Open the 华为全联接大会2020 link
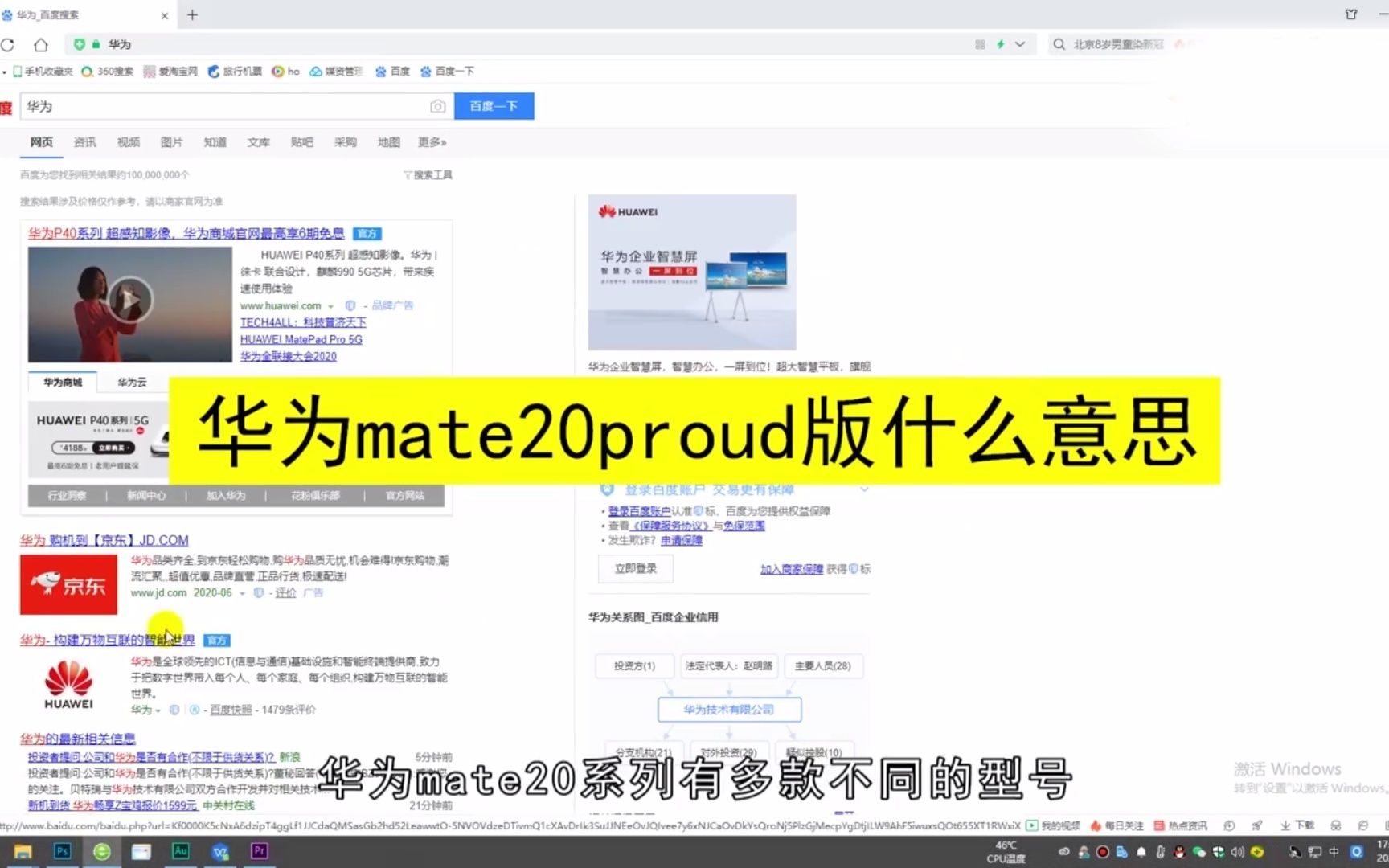This screenshot has height=868, width=1389. (289, 356)
